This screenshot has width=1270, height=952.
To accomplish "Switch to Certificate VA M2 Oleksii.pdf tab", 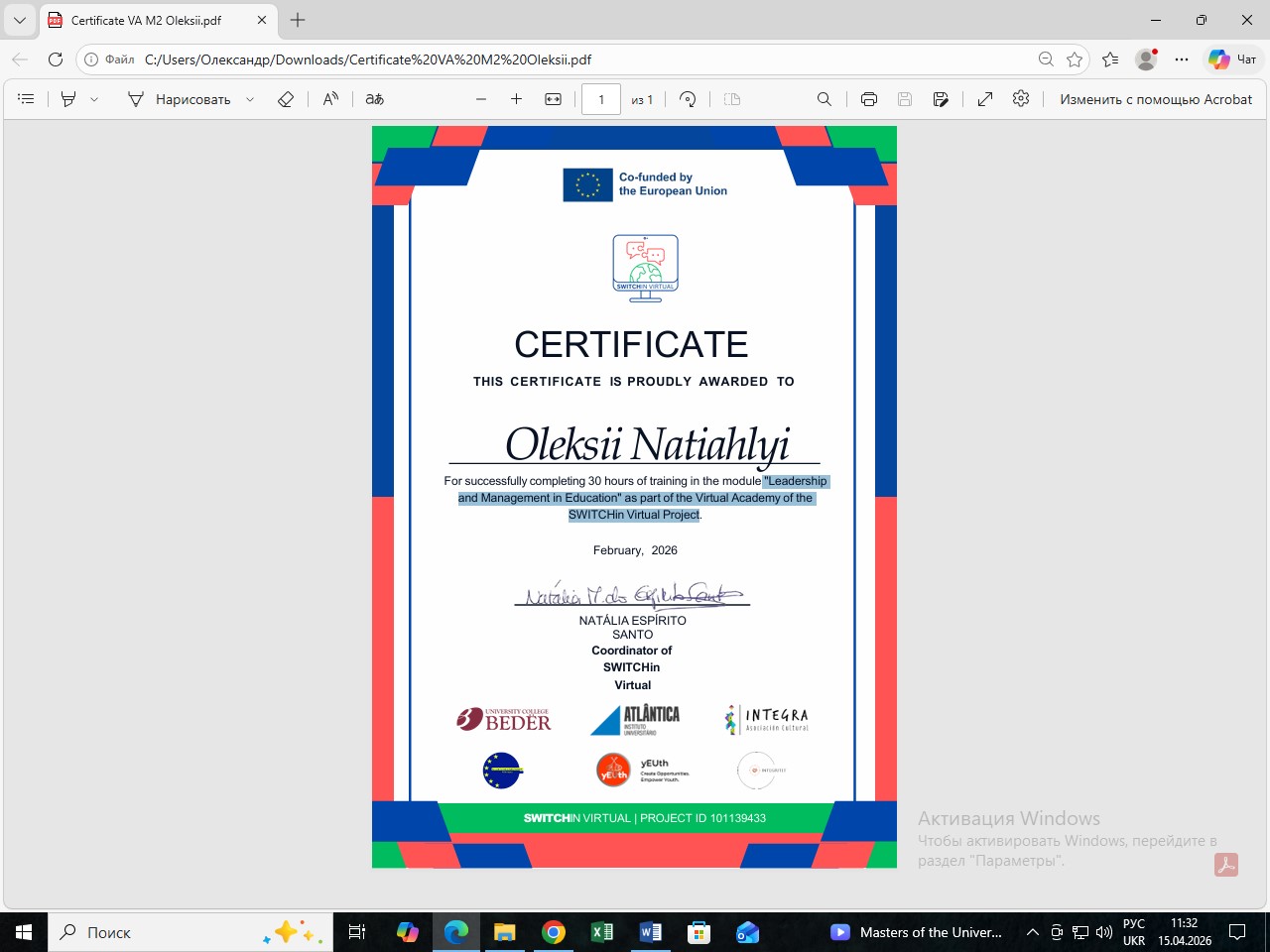I will point(147,20).
